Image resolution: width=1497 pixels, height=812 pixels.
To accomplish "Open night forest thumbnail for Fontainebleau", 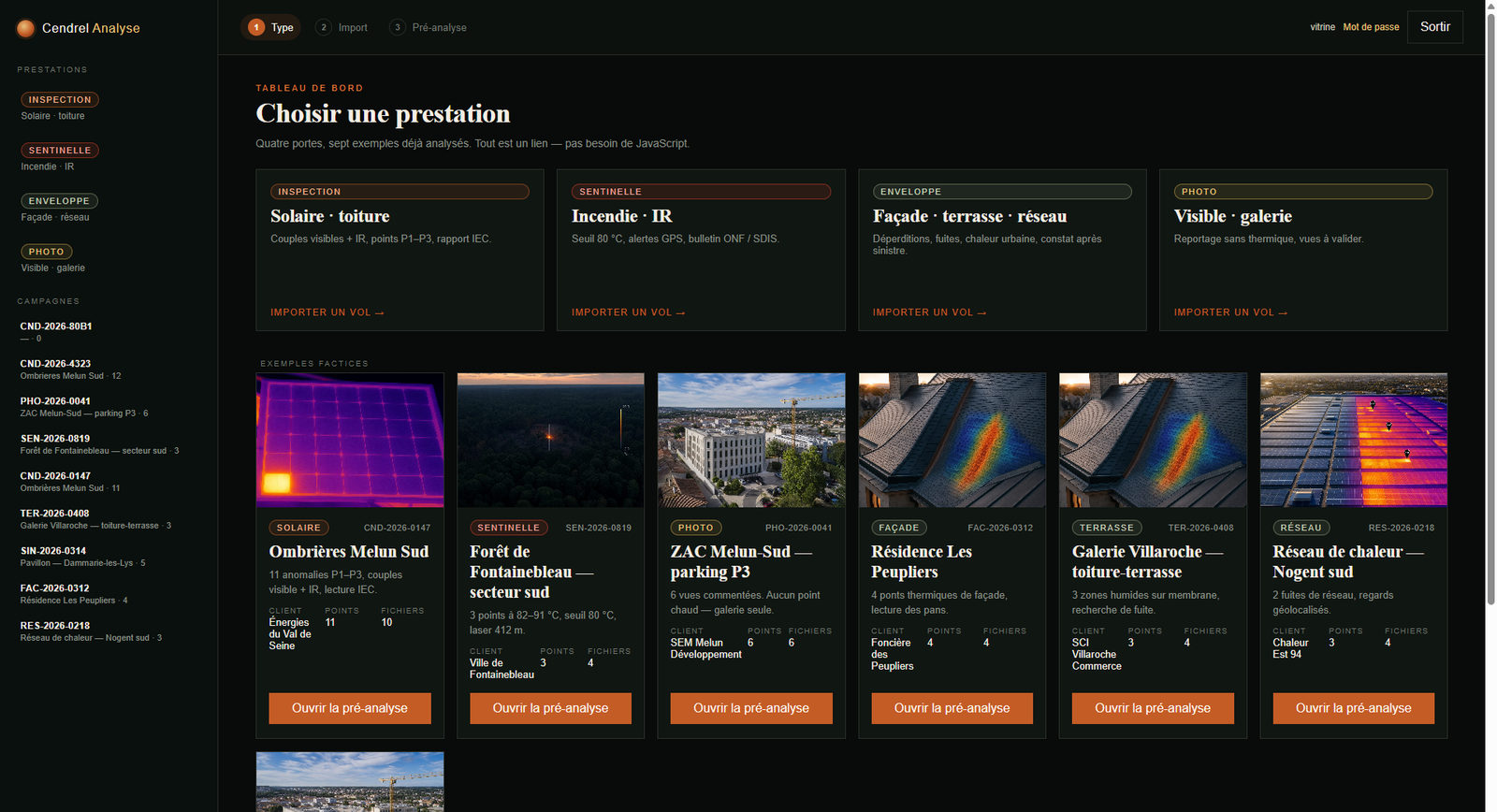I will [550, 441].
